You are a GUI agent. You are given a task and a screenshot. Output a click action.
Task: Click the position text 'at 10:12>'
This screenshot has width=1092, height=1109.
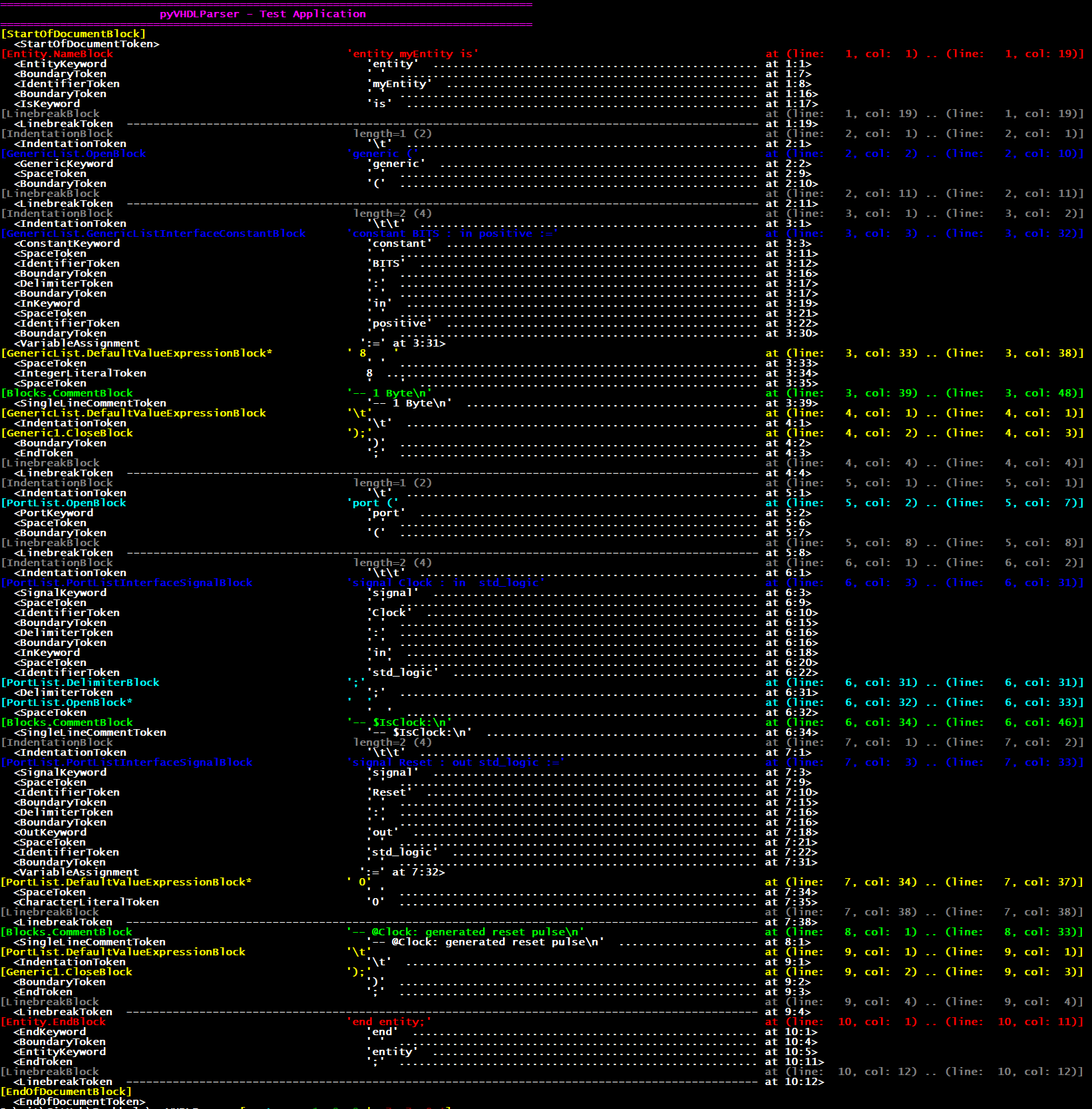[795, 1082]
